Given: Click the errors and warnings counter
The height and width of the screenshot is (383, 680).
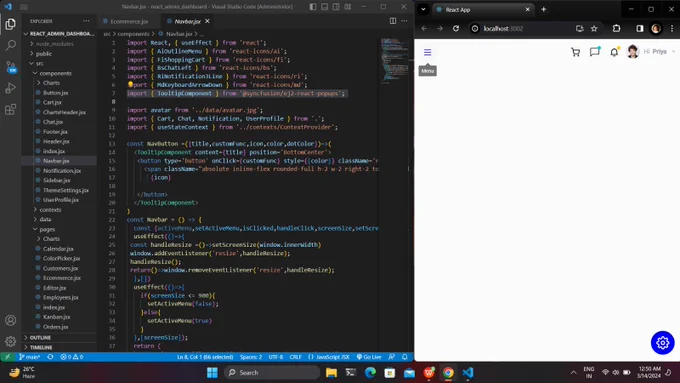Looking at the screenshot, I should 72,357.
